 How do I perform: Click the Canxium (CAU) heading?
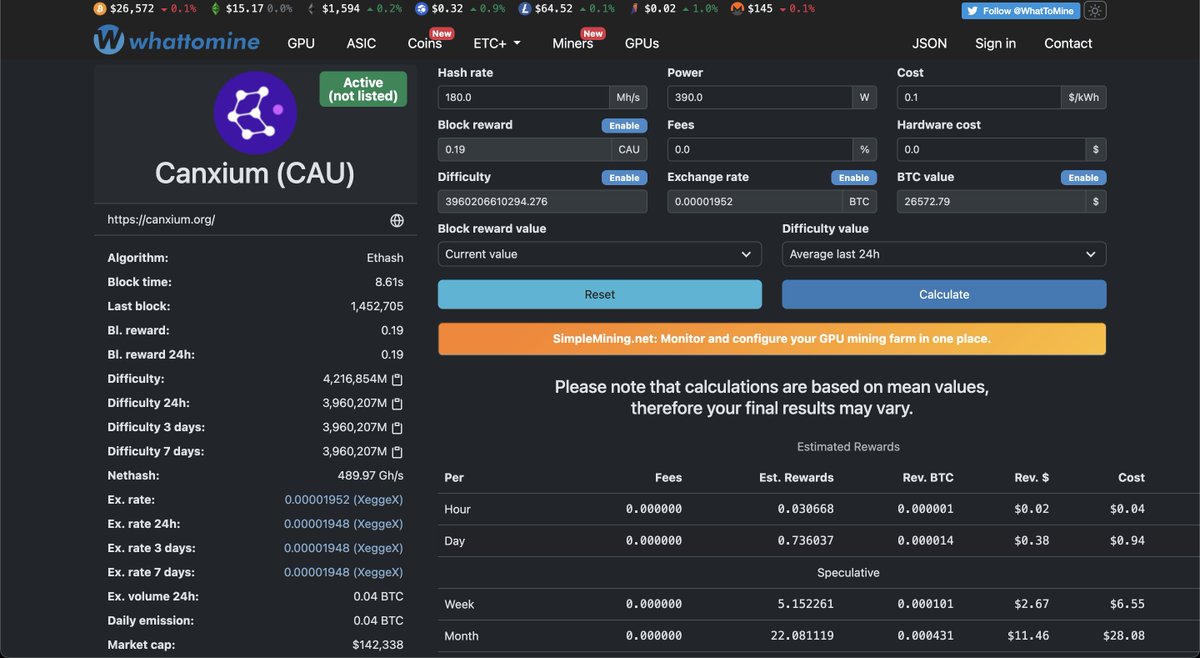click(x=255, y=174)
